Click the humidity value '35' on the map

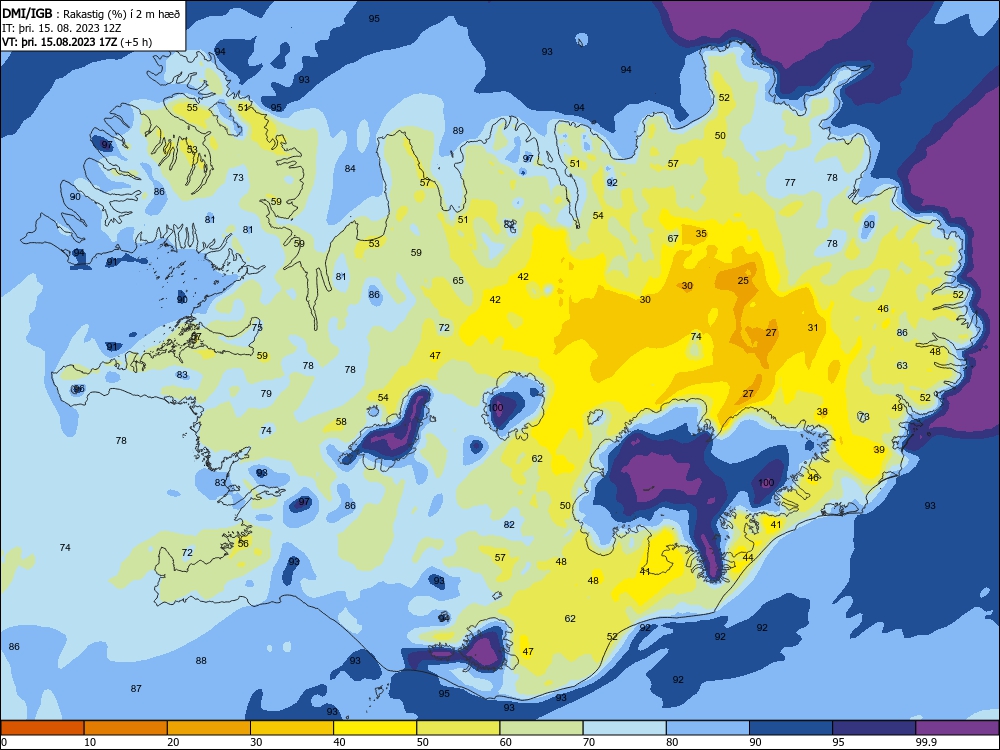701,233
